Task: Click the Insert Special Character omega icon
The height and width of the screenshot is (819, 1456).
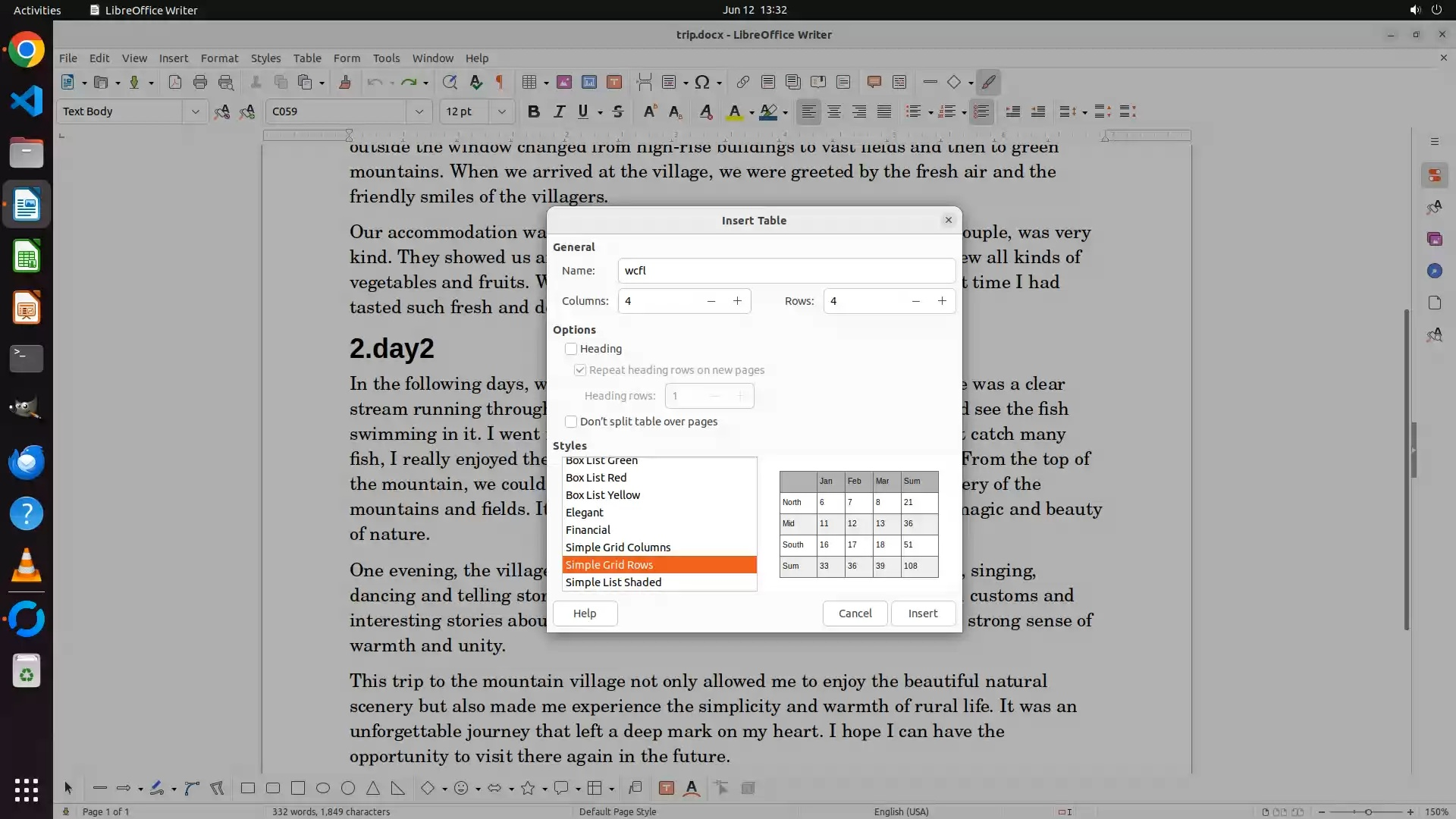Action: pyautogui.click(x=702, y=82)
